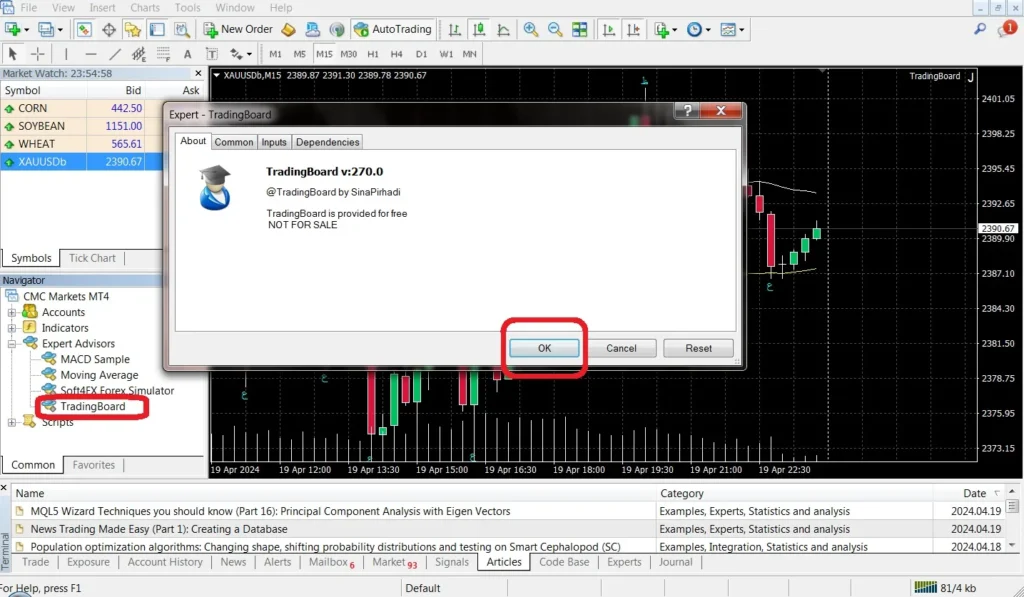Select the vertical line drawing tool
The image size is (1024, 597).
(x=66, y=54)
